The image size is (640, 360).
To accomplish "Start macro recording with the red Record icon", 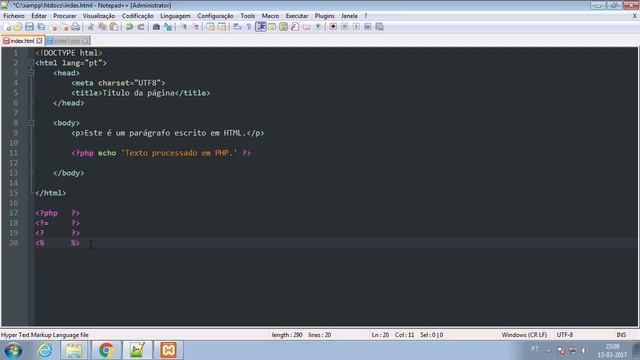I will [x=333, y=27].
